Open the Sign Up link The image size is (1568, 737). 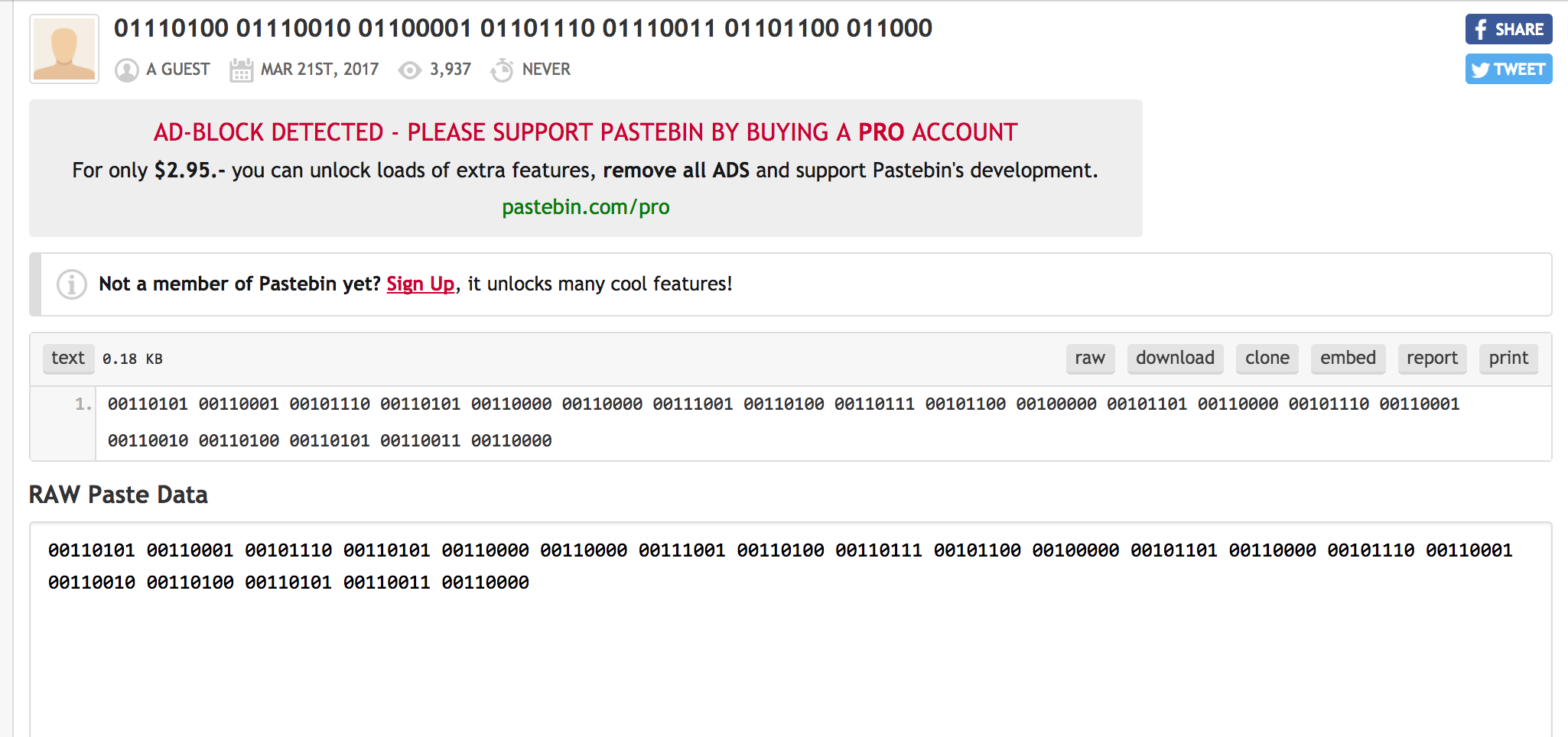pyautogui.click(x=421, y=284)
